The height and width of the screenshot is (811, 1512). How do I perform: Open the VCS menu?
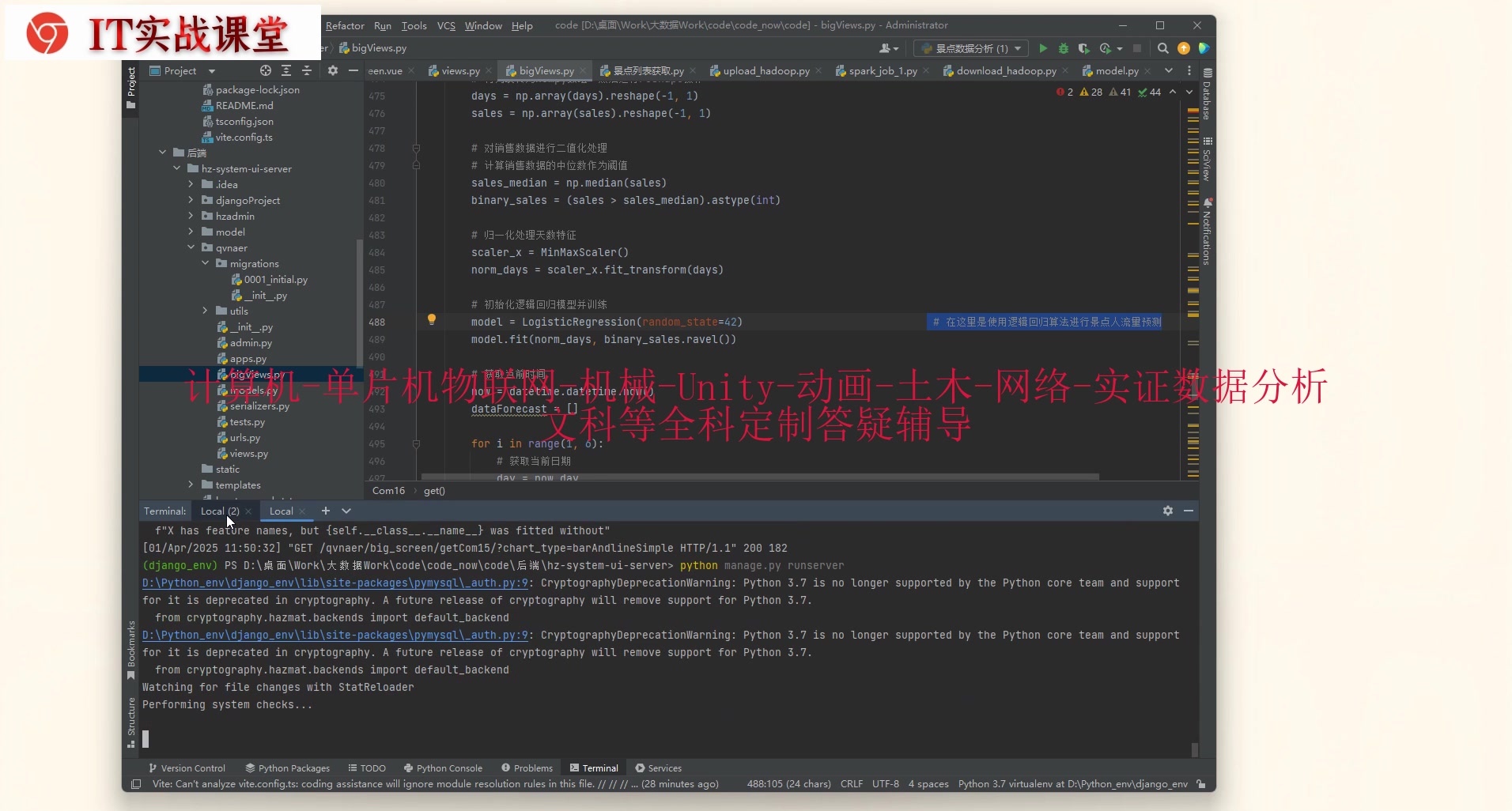[446, 25]
